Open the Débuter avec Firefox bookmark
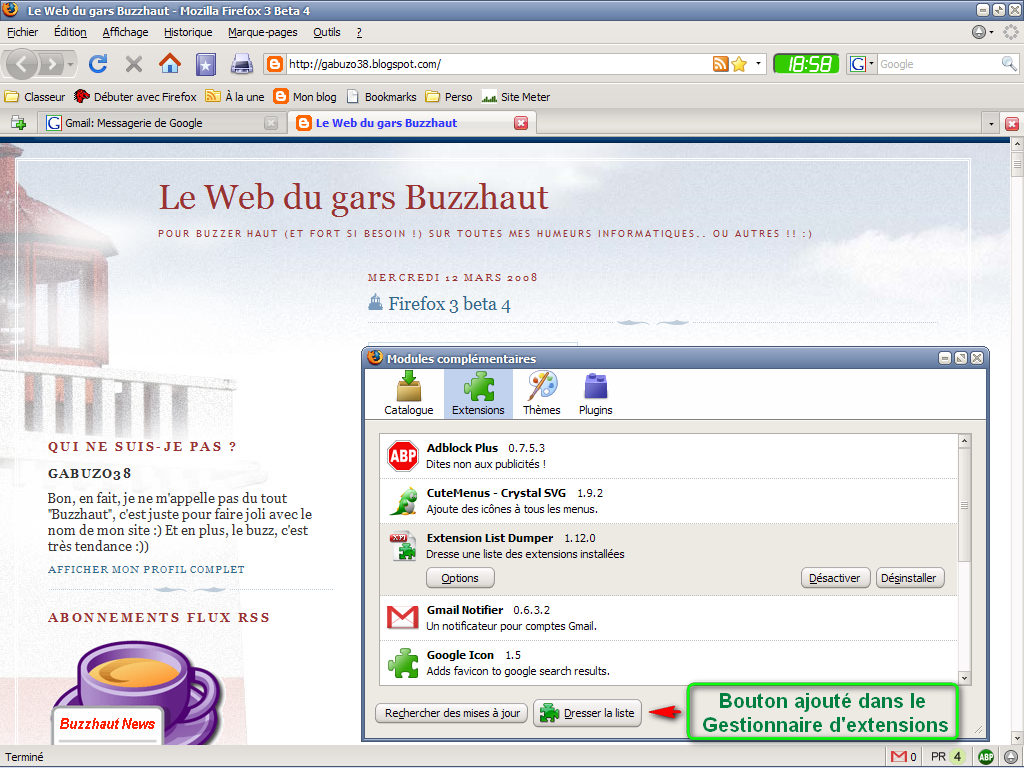Viewport: 1024px width, 768px height. point(135,97)
